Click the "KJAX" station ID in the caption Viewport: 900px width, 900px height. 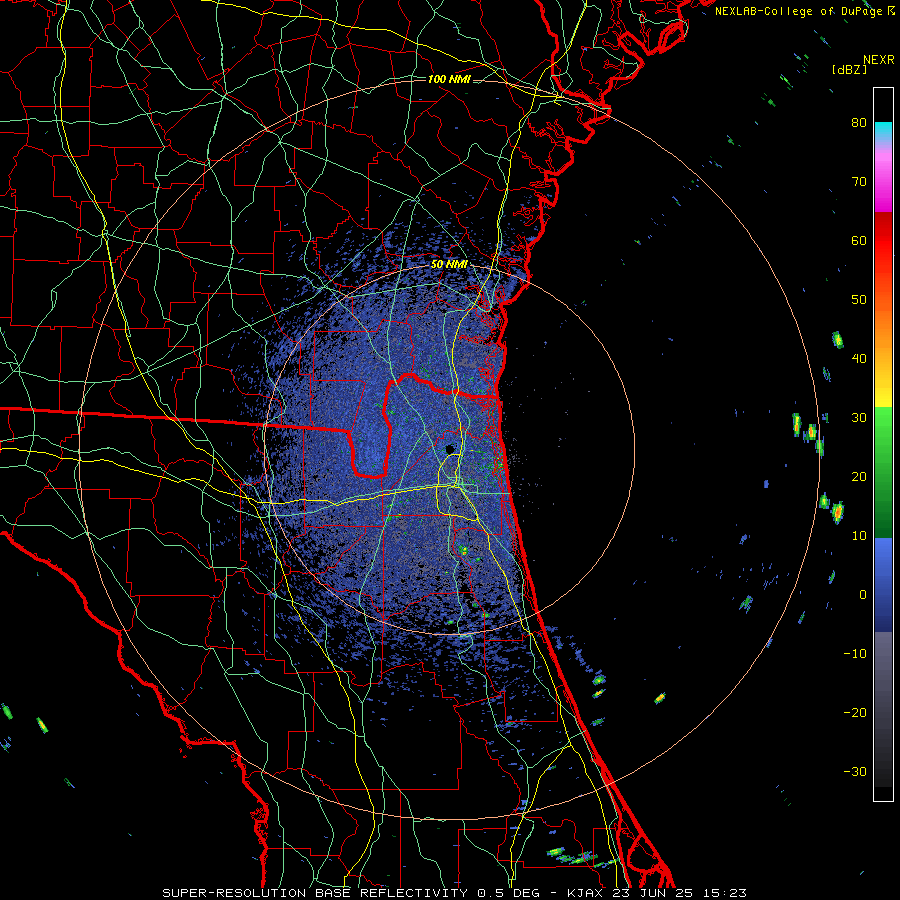(x=585, y=893)
